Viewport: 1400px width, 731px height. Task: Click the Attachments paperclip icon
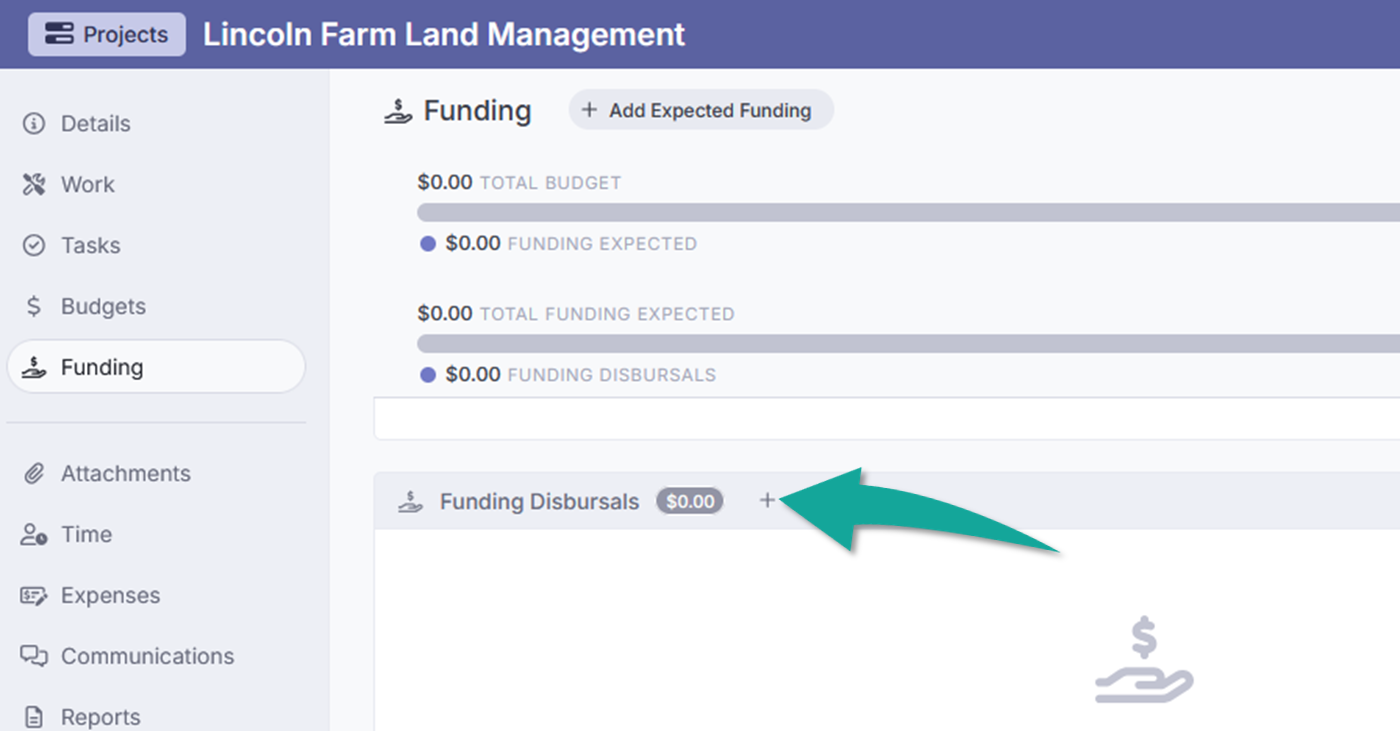pos(34,474)
